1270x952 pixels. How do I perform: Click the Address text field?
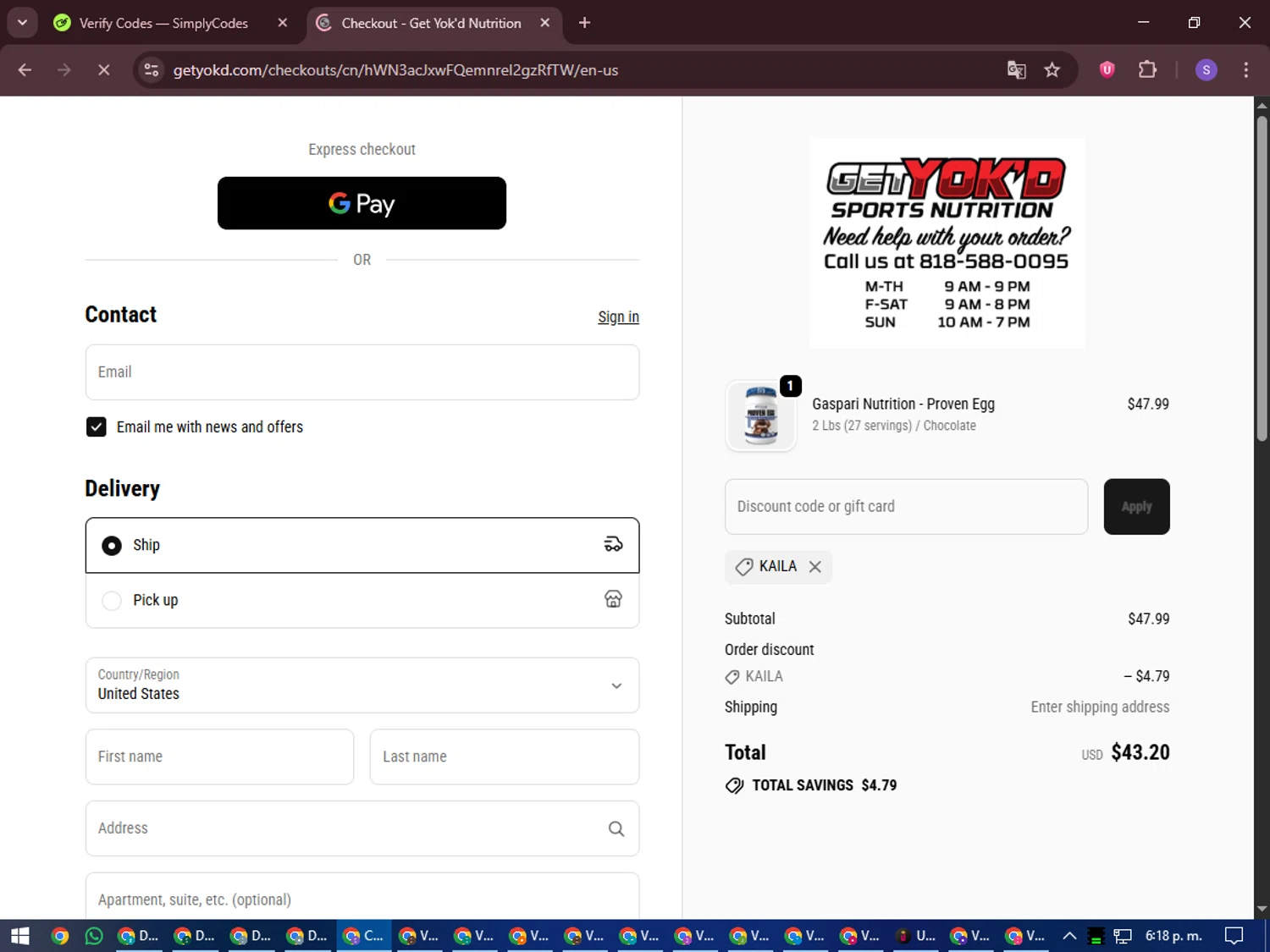pos(362,828)
